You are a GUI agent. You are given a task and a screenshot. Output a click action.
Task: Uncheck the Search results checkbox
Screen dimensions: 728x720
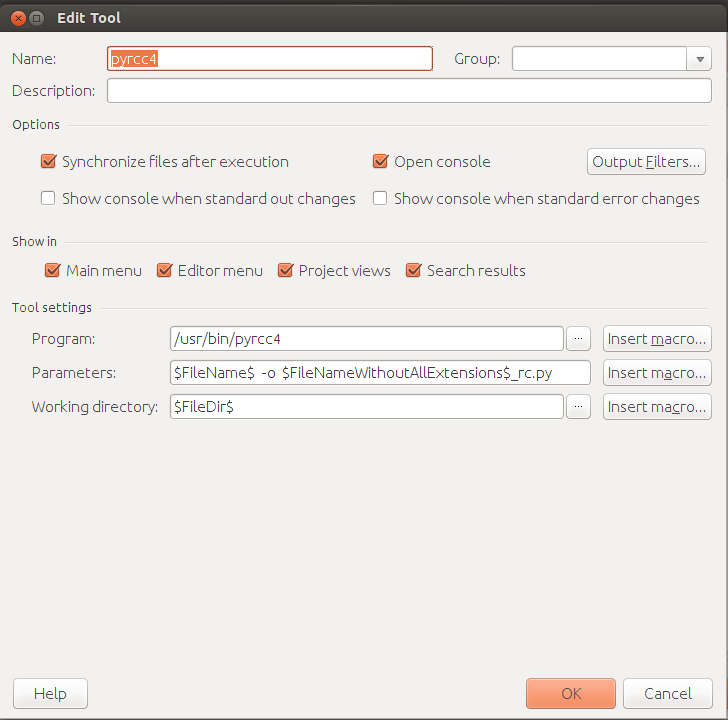coord(413,270)
